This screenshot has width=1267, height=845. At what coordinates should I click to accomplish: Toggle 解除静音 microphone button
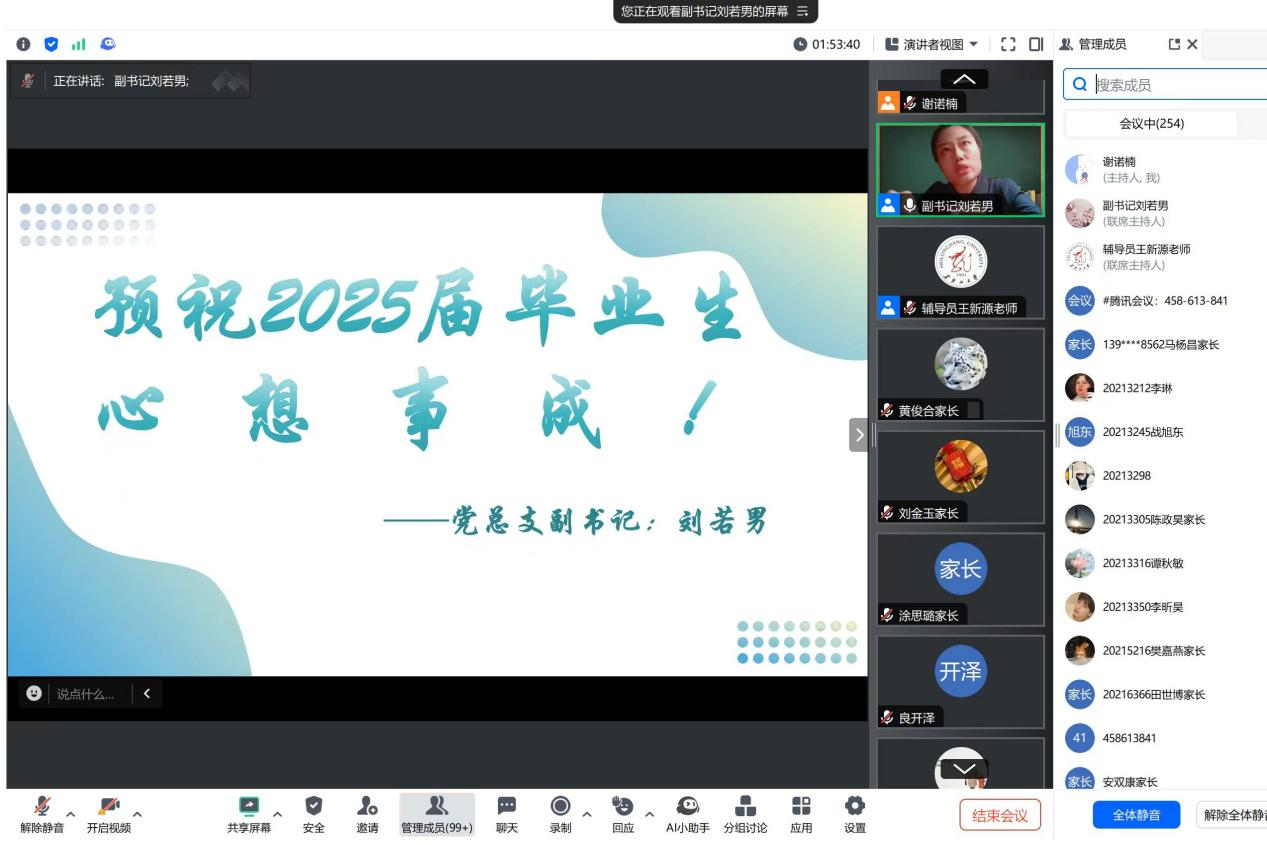[x=42, y=813]
